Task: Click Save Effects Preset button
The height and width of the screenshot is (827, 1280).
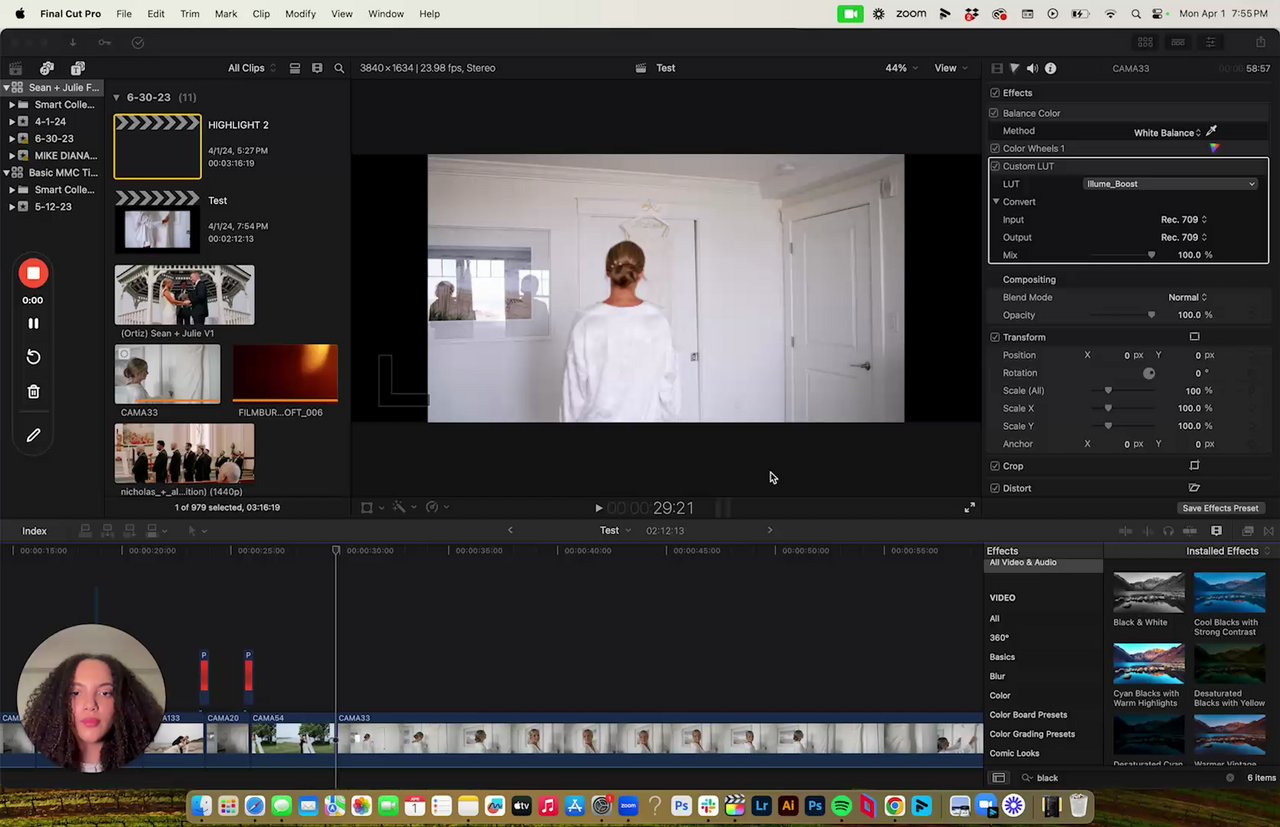Action: [x=1219, y=508]
